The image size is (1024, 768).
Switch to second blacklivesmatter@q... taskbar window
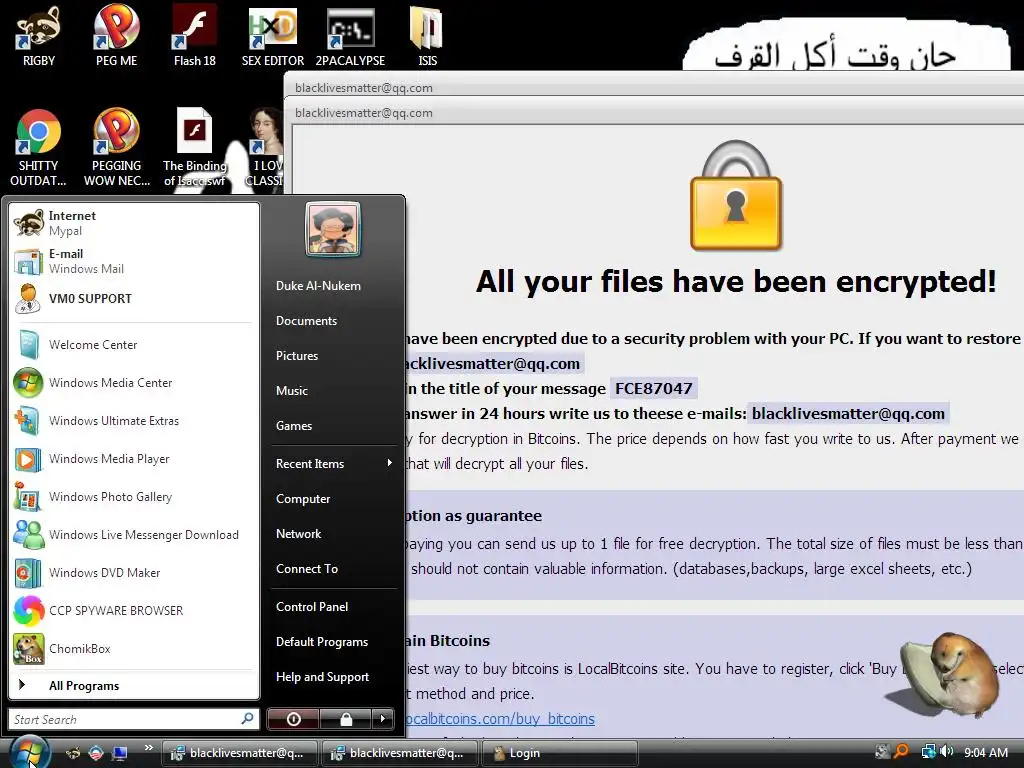(x=400, y=753)
